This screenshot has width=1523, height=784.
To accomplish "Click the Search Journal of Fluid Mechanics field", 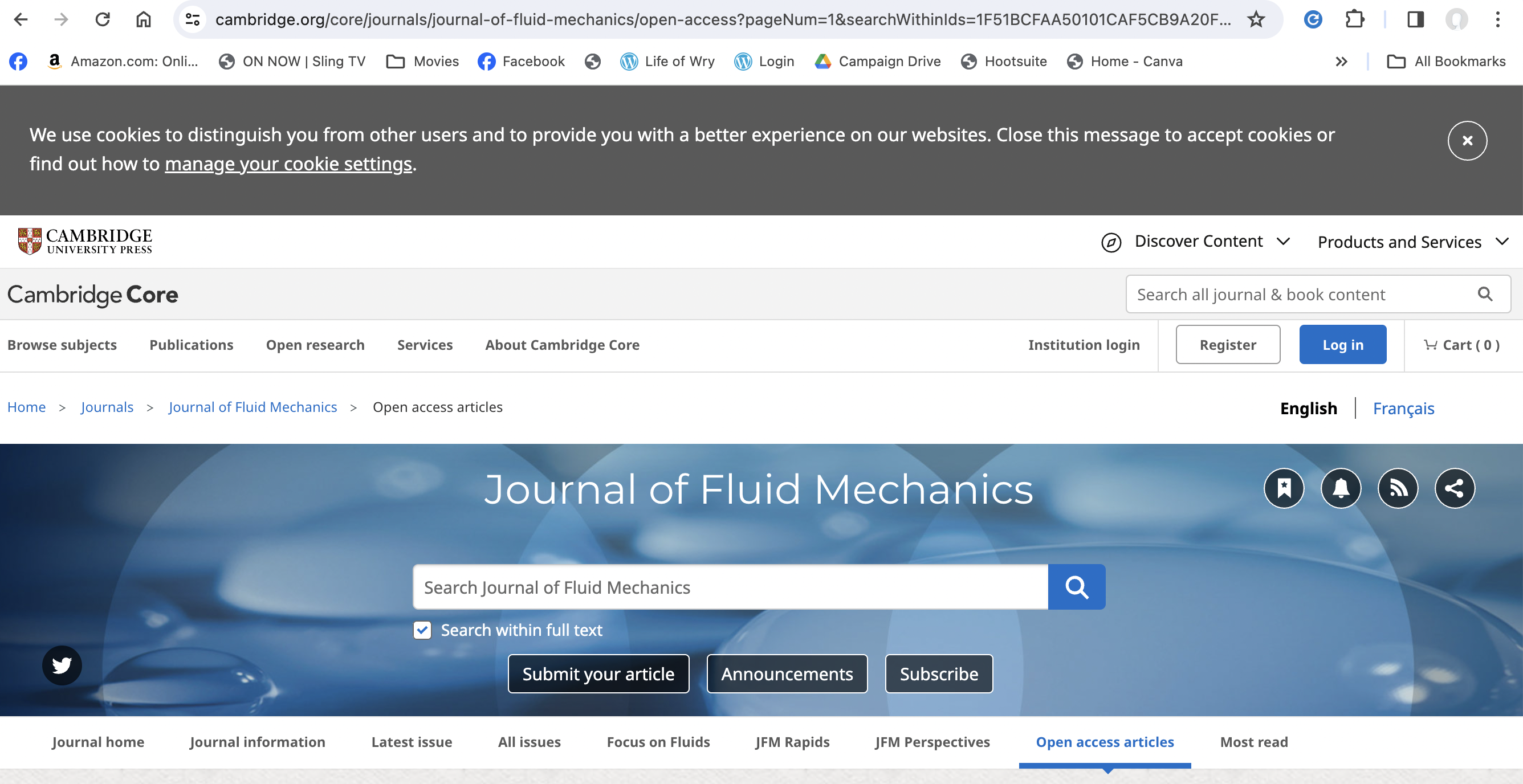I will (730, 587).
